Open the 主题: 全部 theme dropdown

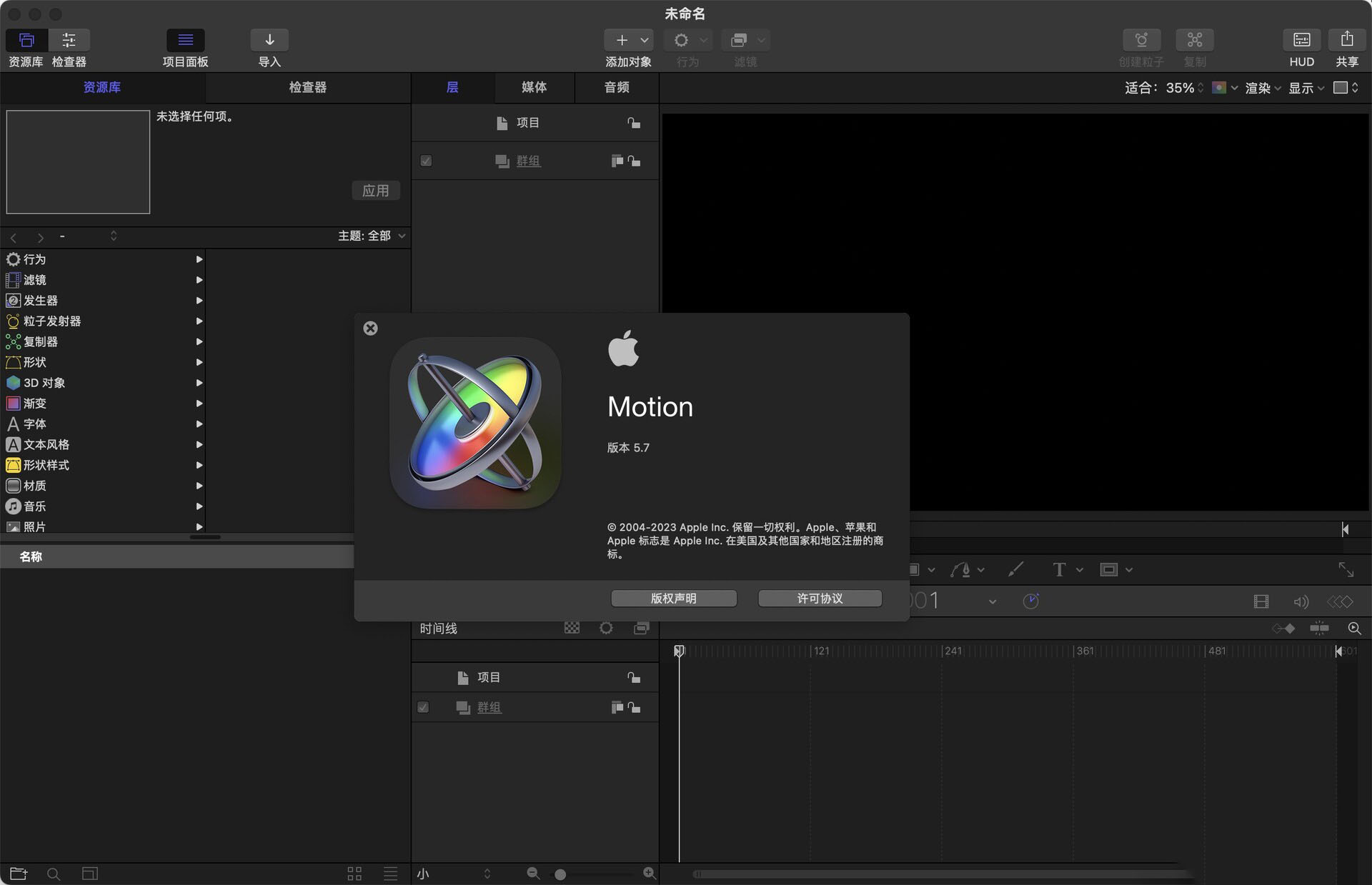(x=372, y=236)
